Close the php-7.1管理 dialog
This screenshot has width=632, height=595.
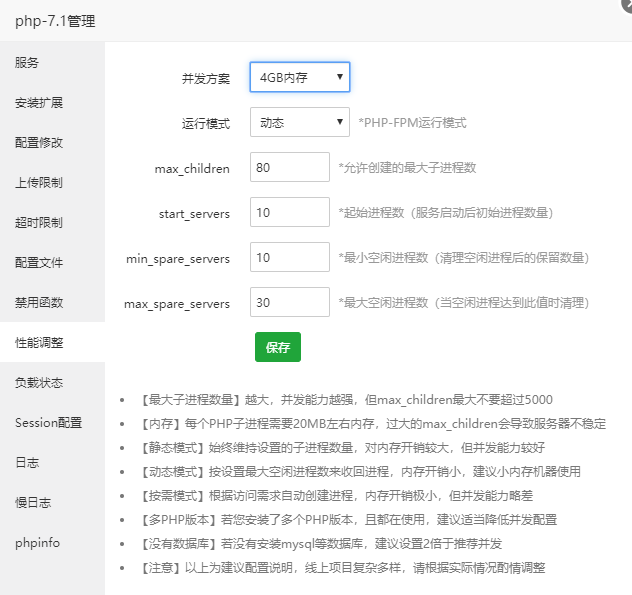click(x=627, y=4)
